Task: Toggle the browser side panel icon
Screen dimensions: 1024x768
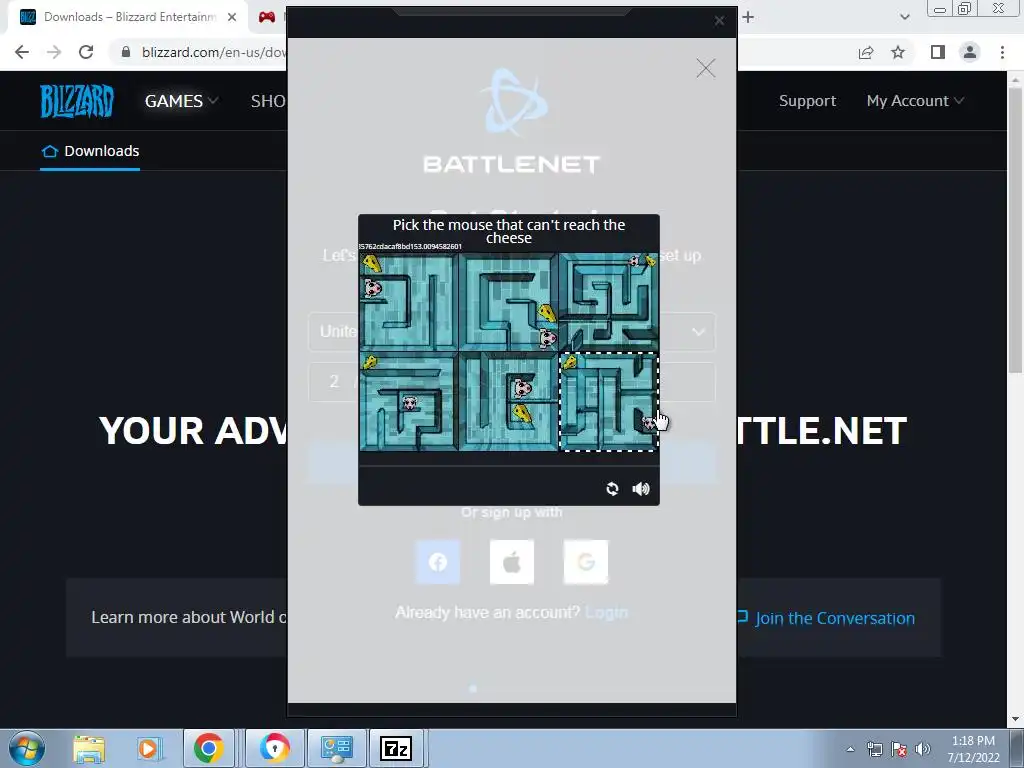Action: pos(938,52)
